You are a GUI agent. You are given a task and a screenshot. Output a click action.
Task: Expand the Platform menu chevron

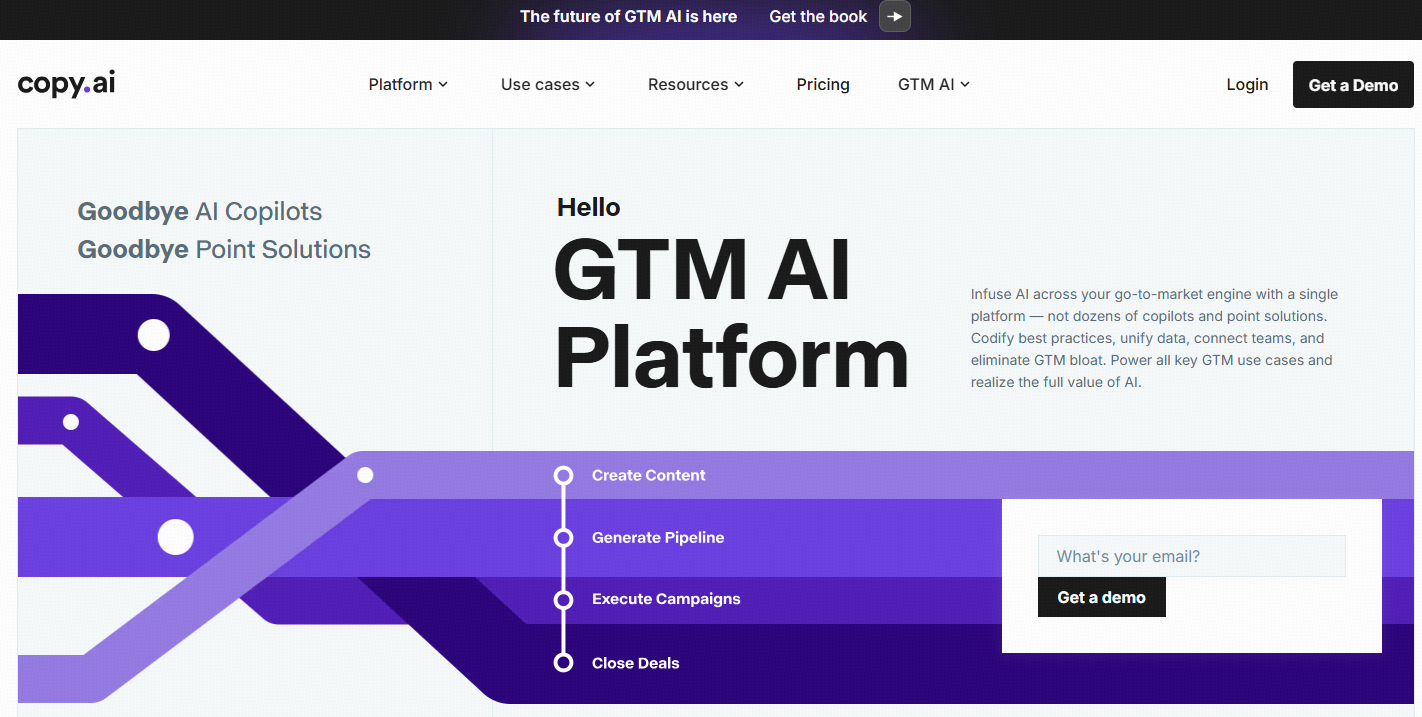[x=443, y=85]
